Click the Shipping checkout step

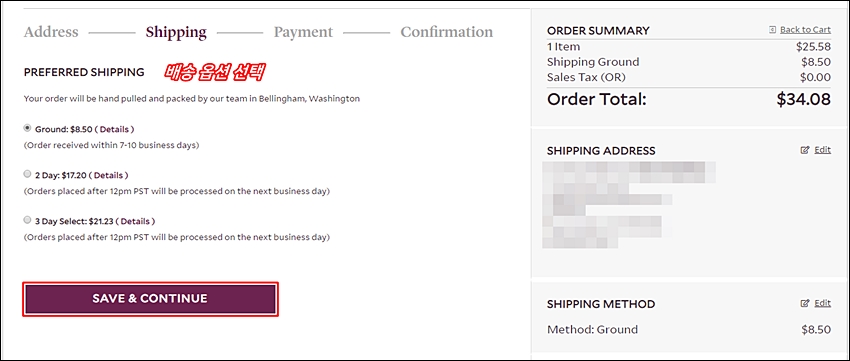176,33
